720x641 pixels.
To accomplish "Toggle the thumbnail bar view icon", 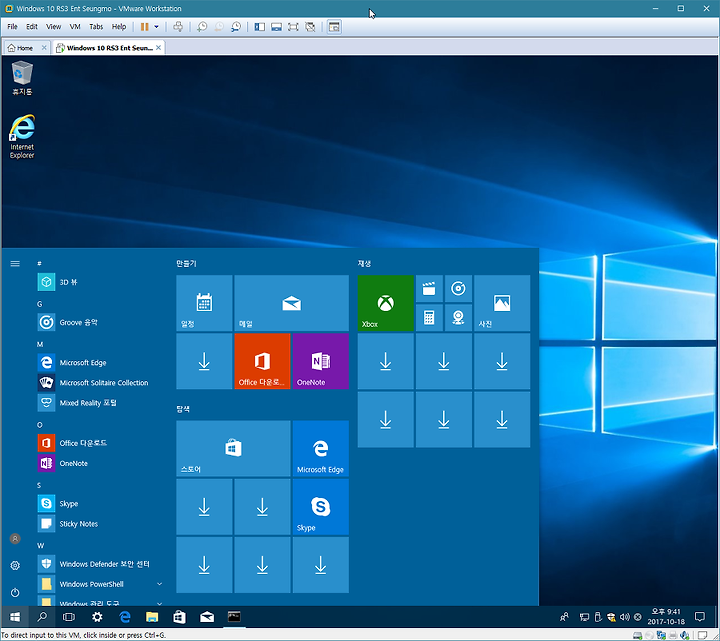I will pyautogui.click(x=276, y=27).
